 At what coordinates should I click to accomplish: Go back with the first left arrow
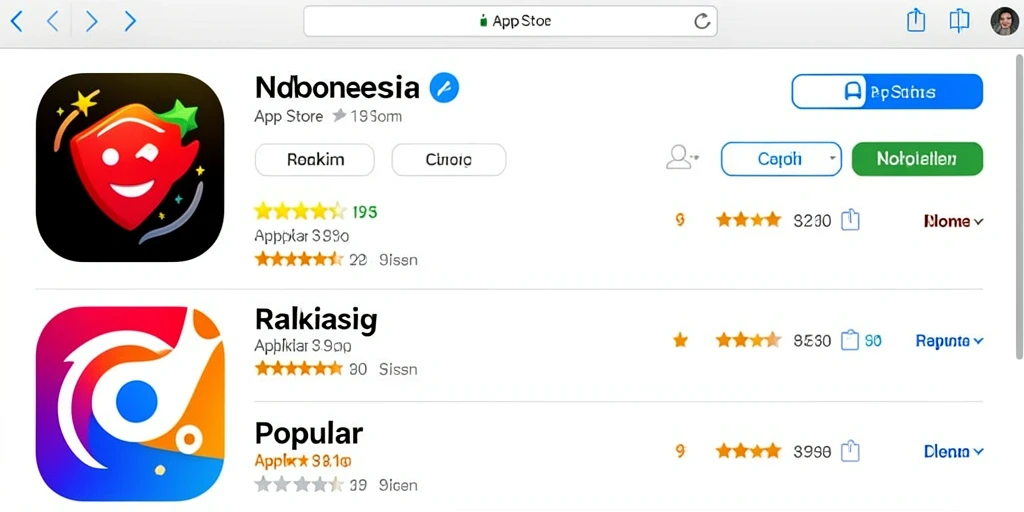(x=16, y=22)
